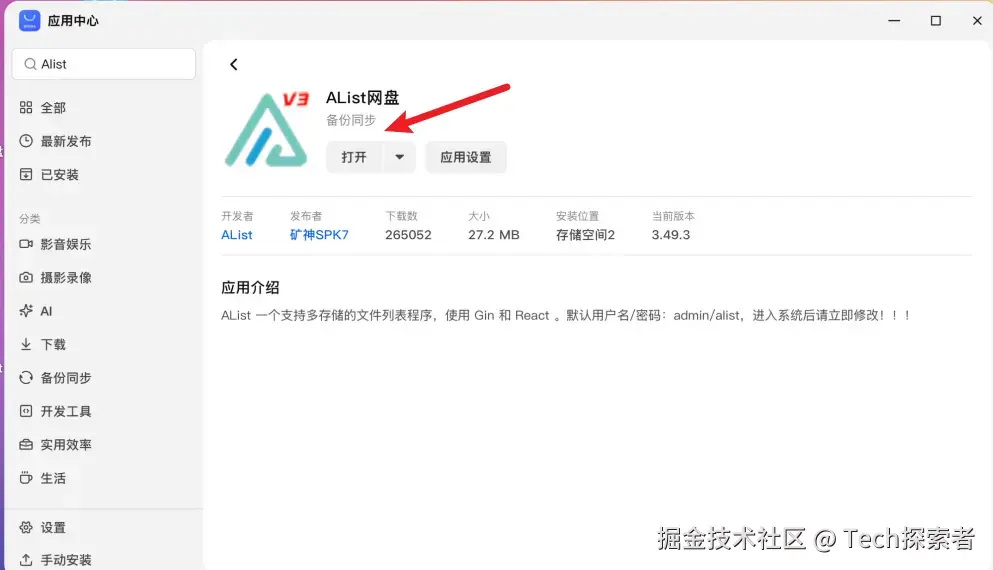Click the 应用介绍 heading
Screen dimensions: 993x570
[250, 288]
